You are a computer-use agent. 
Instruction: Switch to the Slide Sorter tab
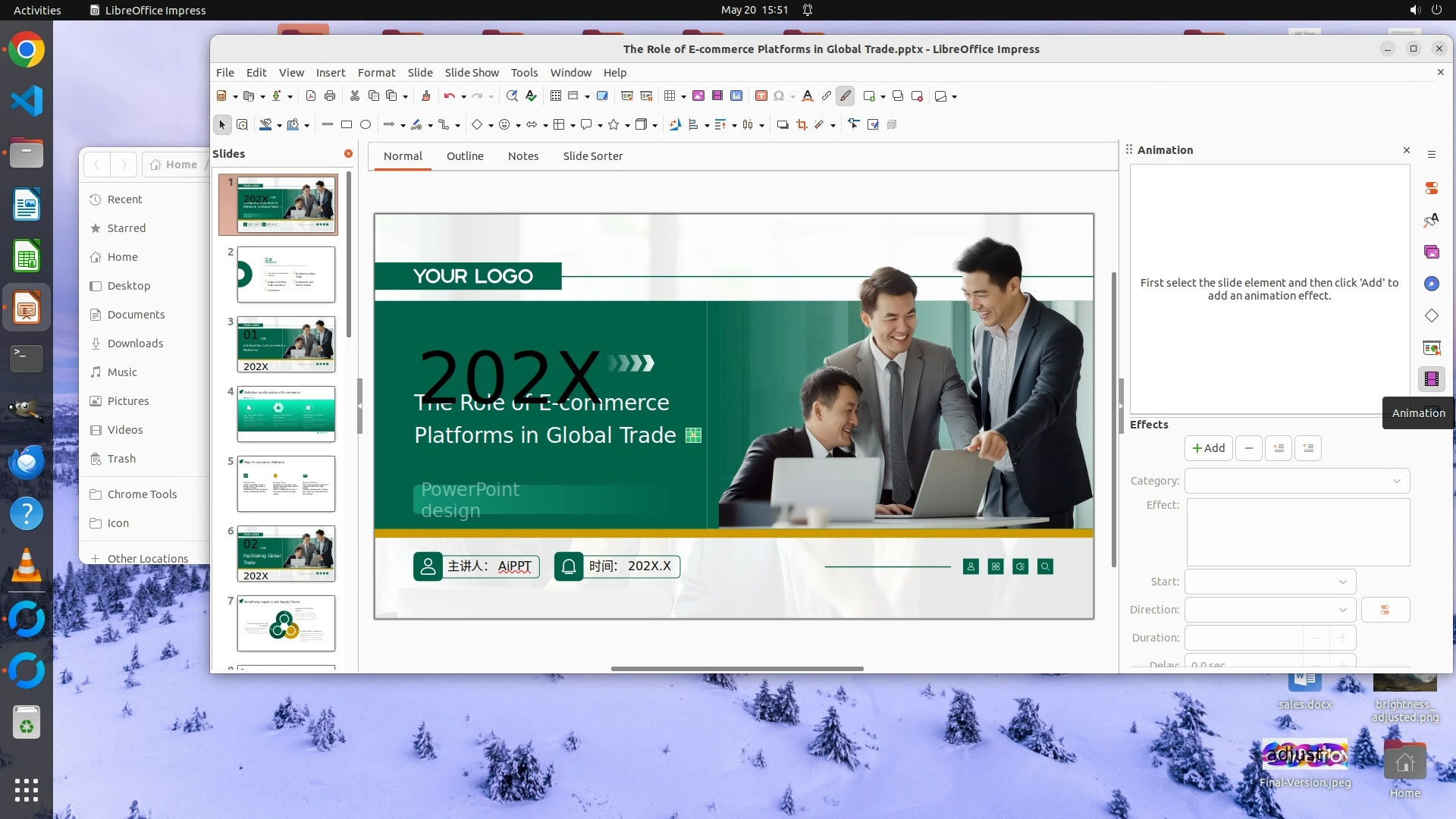[592, 156]
